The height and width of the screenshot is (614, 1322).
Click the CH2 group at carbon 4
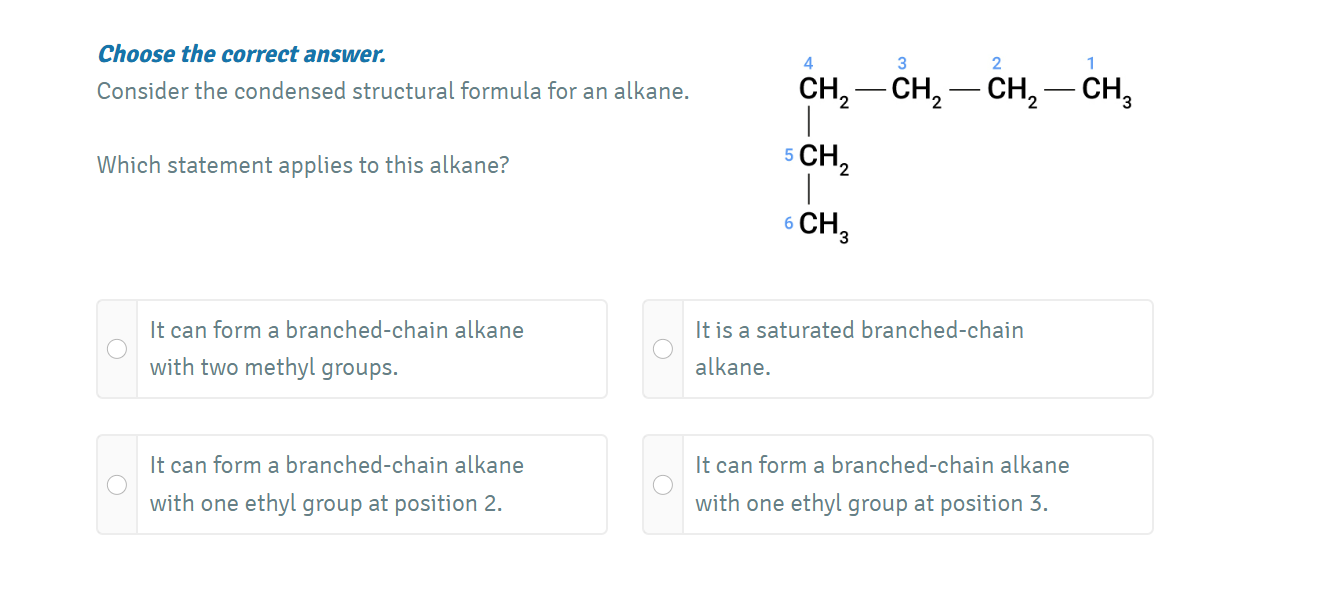[822, 92]
